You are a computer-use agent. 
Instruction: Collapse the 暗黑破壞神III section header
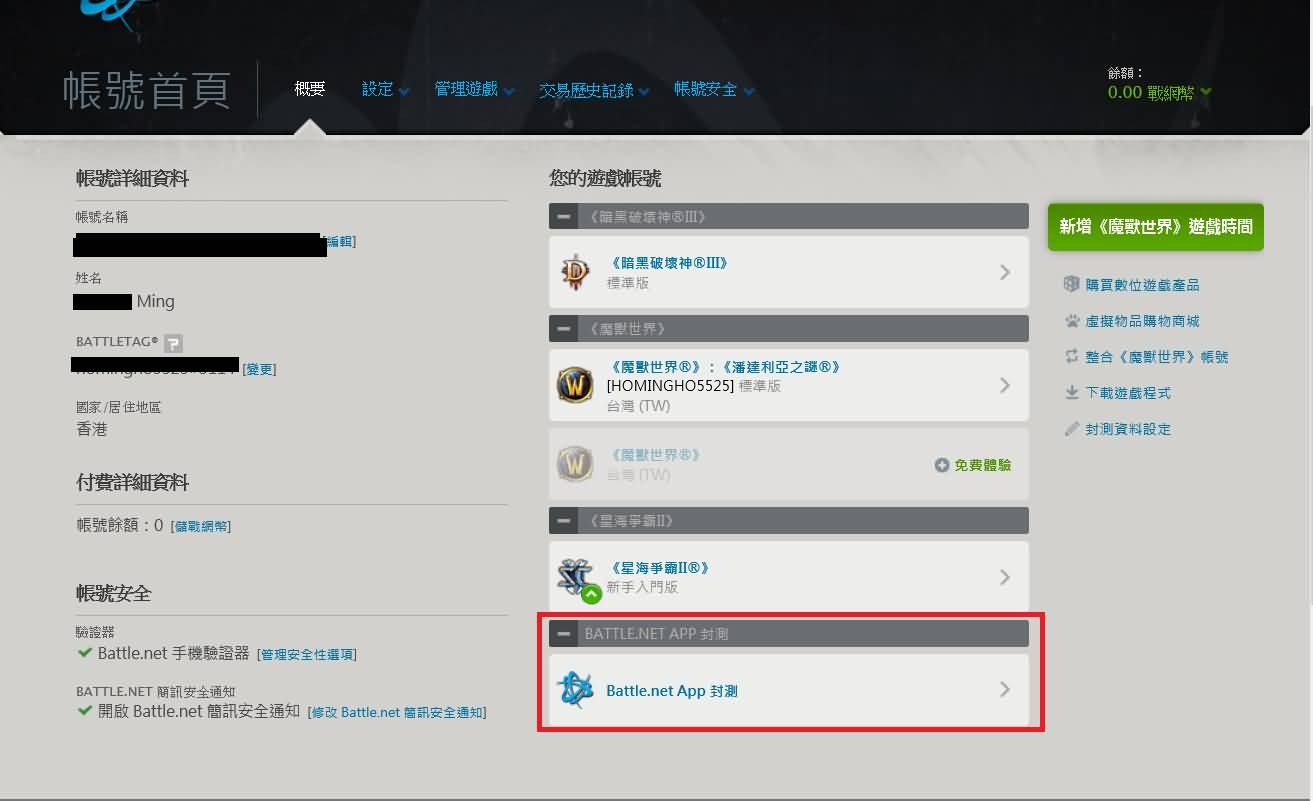click(565, 216)
